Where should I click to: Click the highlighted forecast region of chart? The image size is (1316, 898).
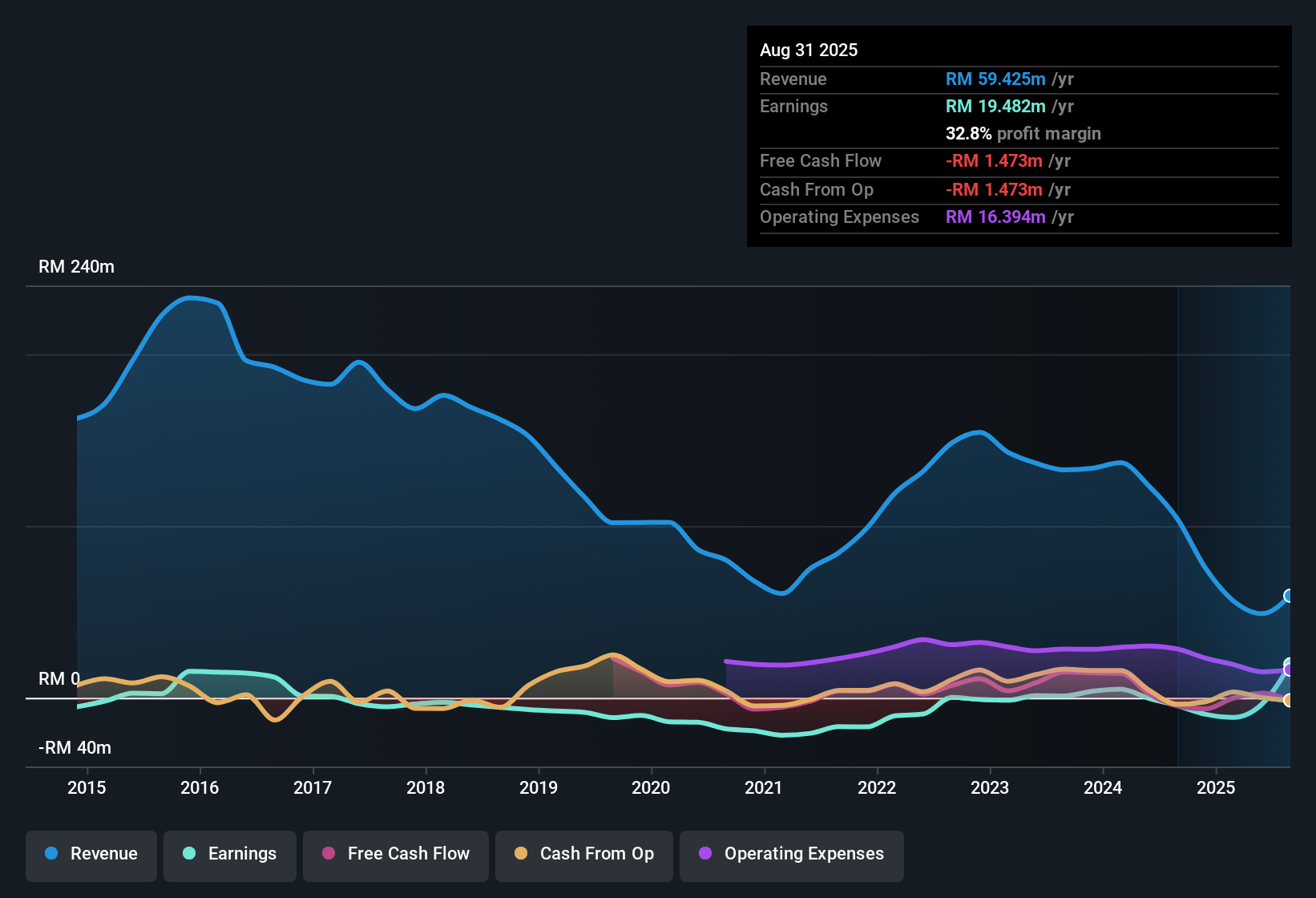1234,521
